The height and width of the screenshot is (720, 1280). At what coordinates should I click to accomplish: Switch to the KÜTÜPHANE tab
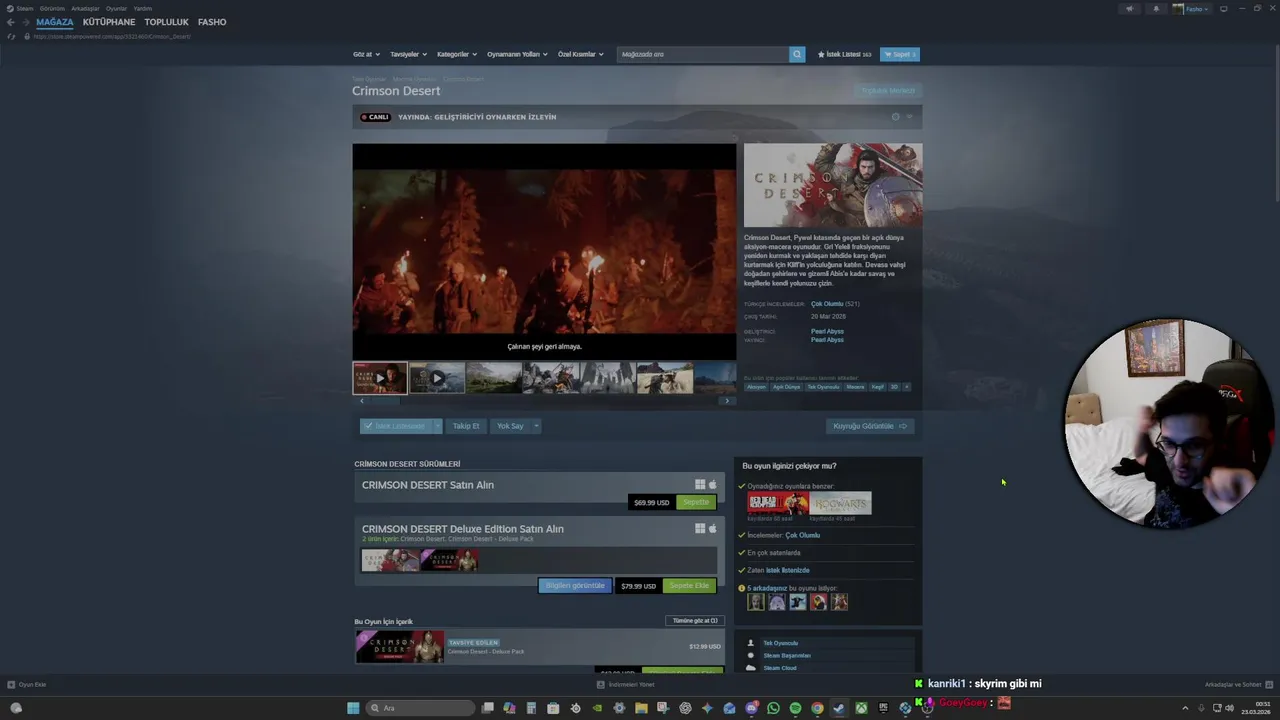click(x=109, y=22)
